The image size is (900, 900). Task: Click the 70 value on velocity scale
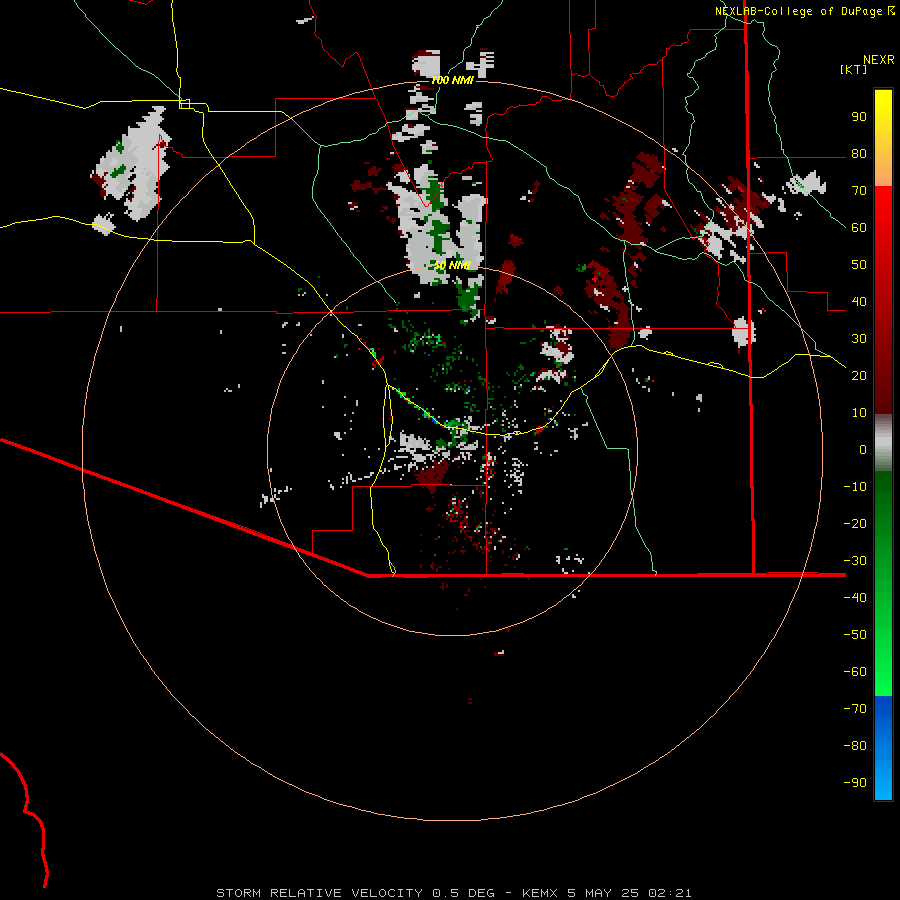click(x=859, y=191)
